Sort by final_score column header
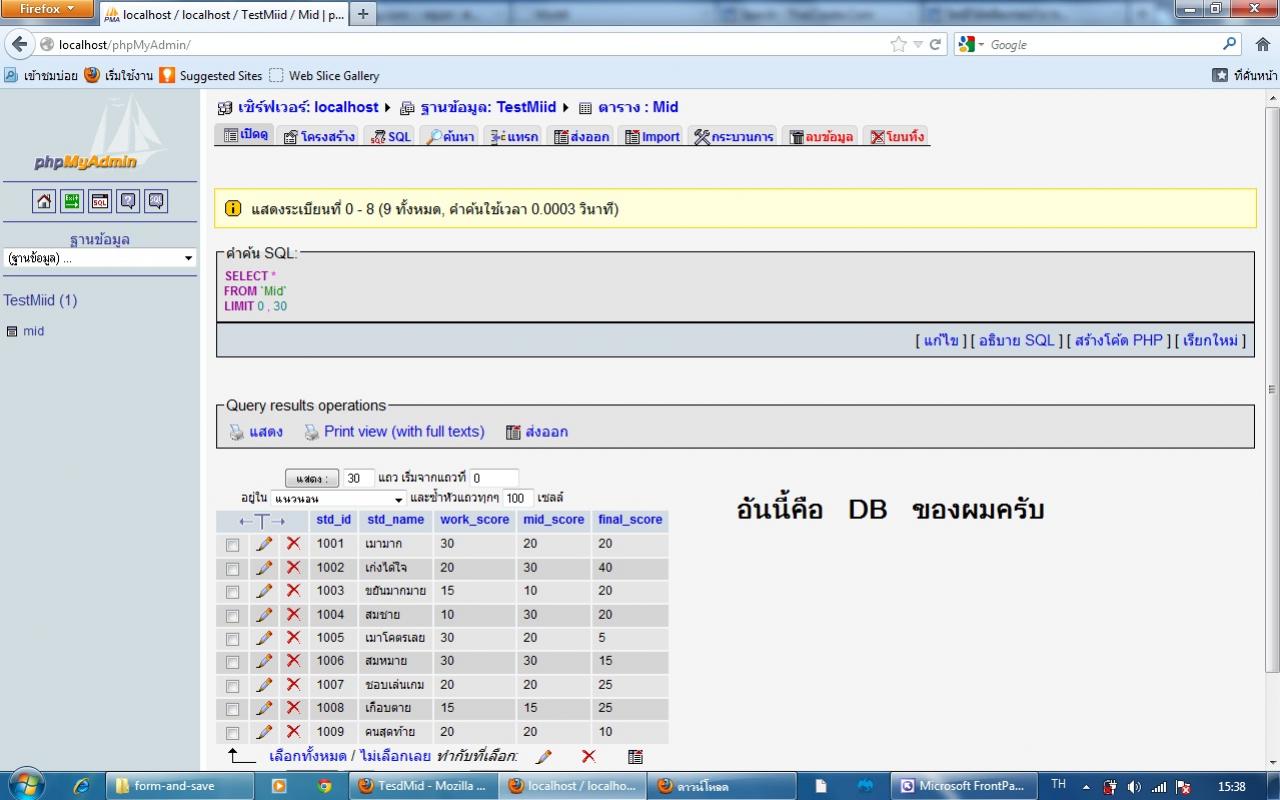This screenshot has width=1280, height=800. click(630, 520)
